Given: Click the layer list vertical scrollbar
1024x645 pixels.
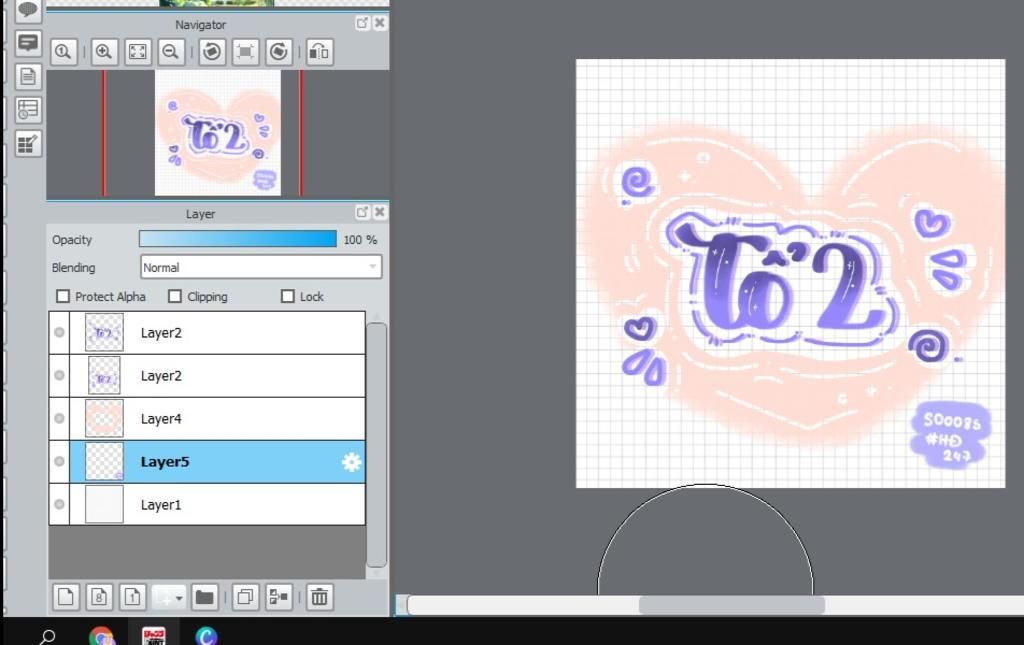Looking at the screenshot, I should click(x=376, y=445).
